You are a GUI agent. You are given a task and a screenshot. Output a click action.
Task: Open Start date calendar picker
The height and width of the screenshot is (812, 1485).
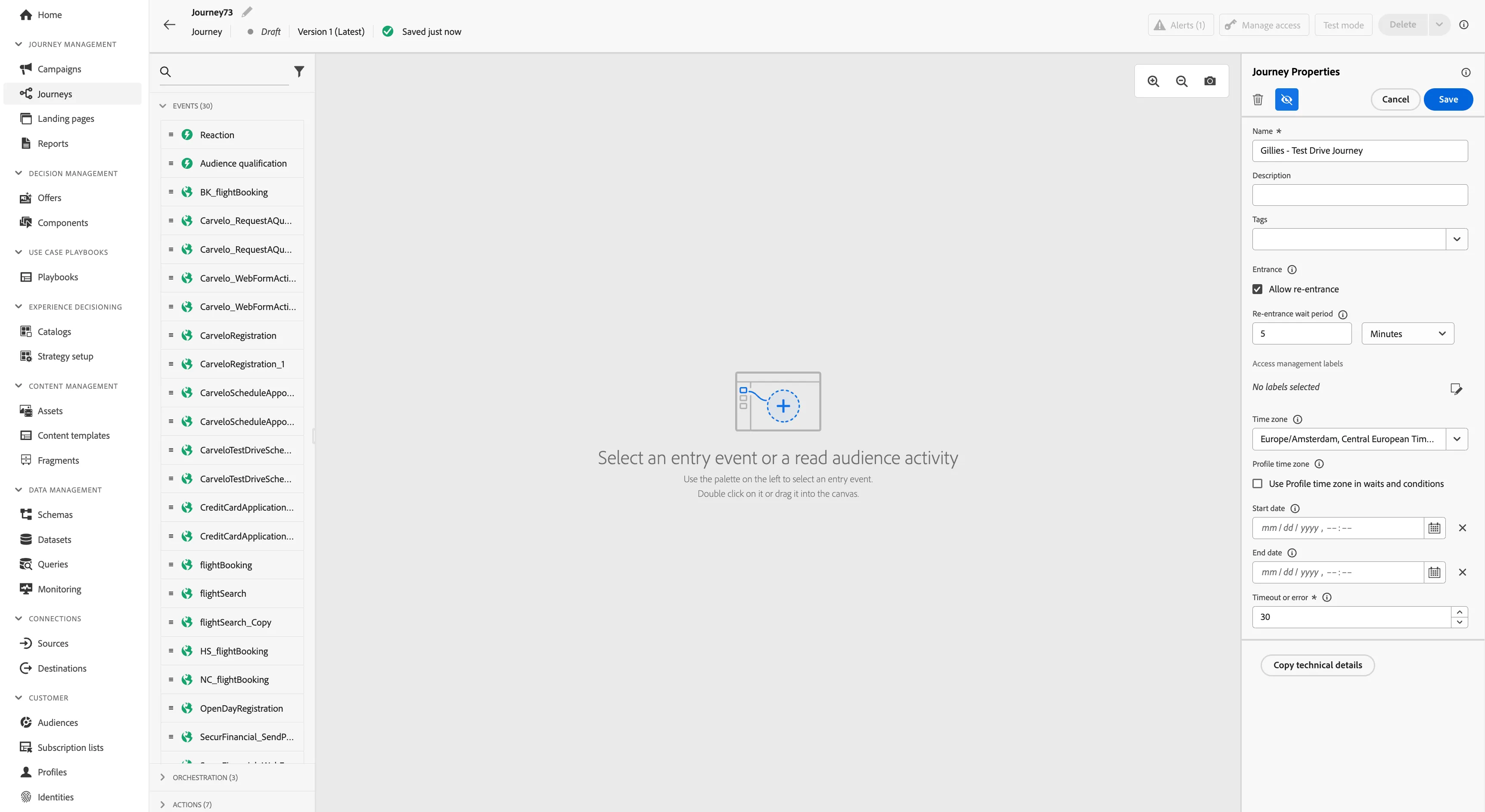click(1434, 528)
